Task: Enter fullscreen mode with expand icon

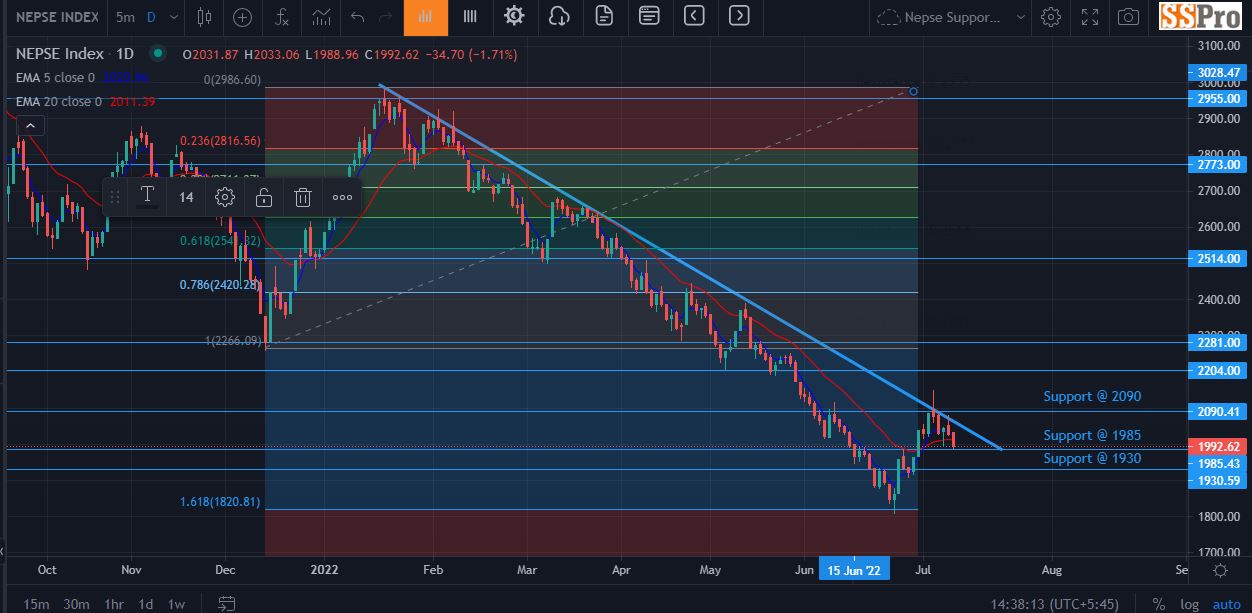Action: click(x=1089, y=17)
